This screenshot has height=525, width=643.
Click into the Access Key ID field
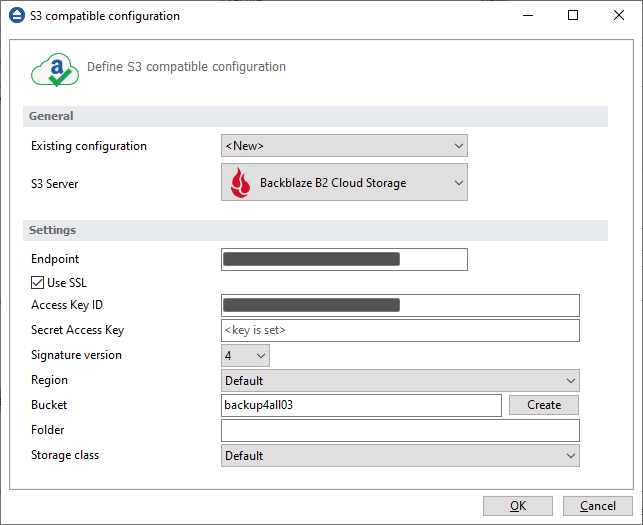[400, 305]
